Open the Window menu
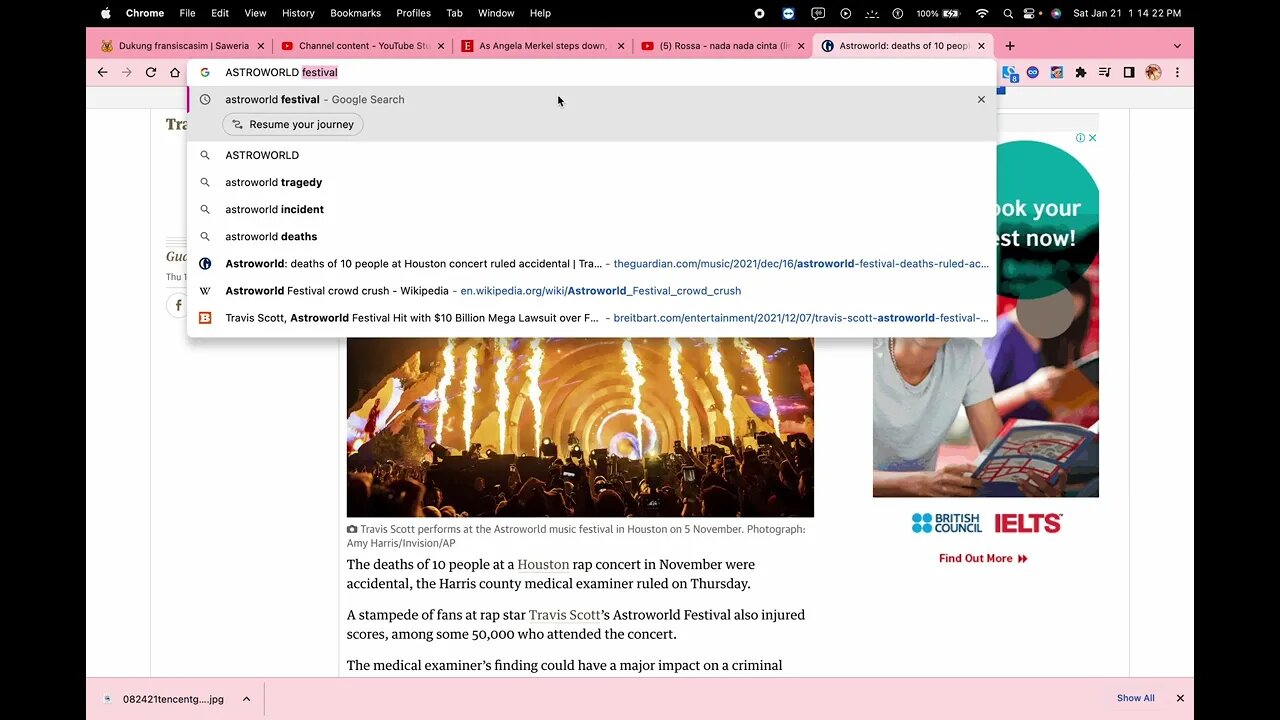Viewport: 1280px width, 720px height. click(x=496, y=13)
